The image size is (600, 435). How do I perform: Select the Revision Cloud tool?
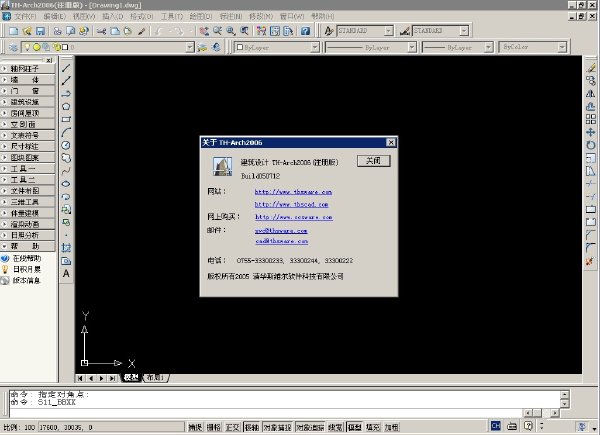click(66, 158)
